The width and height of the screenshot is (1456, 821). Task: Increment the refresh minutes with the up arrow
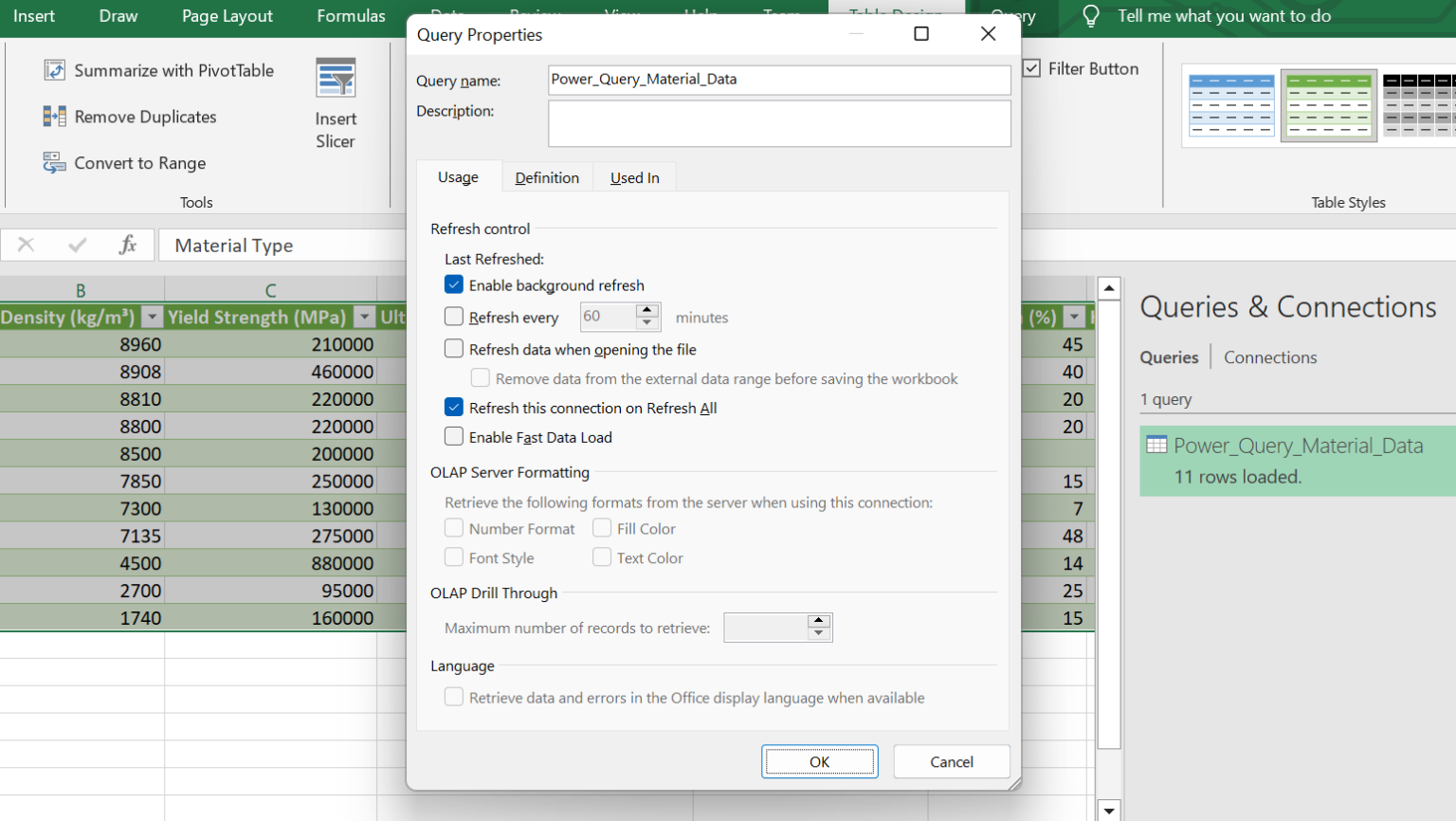647,311
